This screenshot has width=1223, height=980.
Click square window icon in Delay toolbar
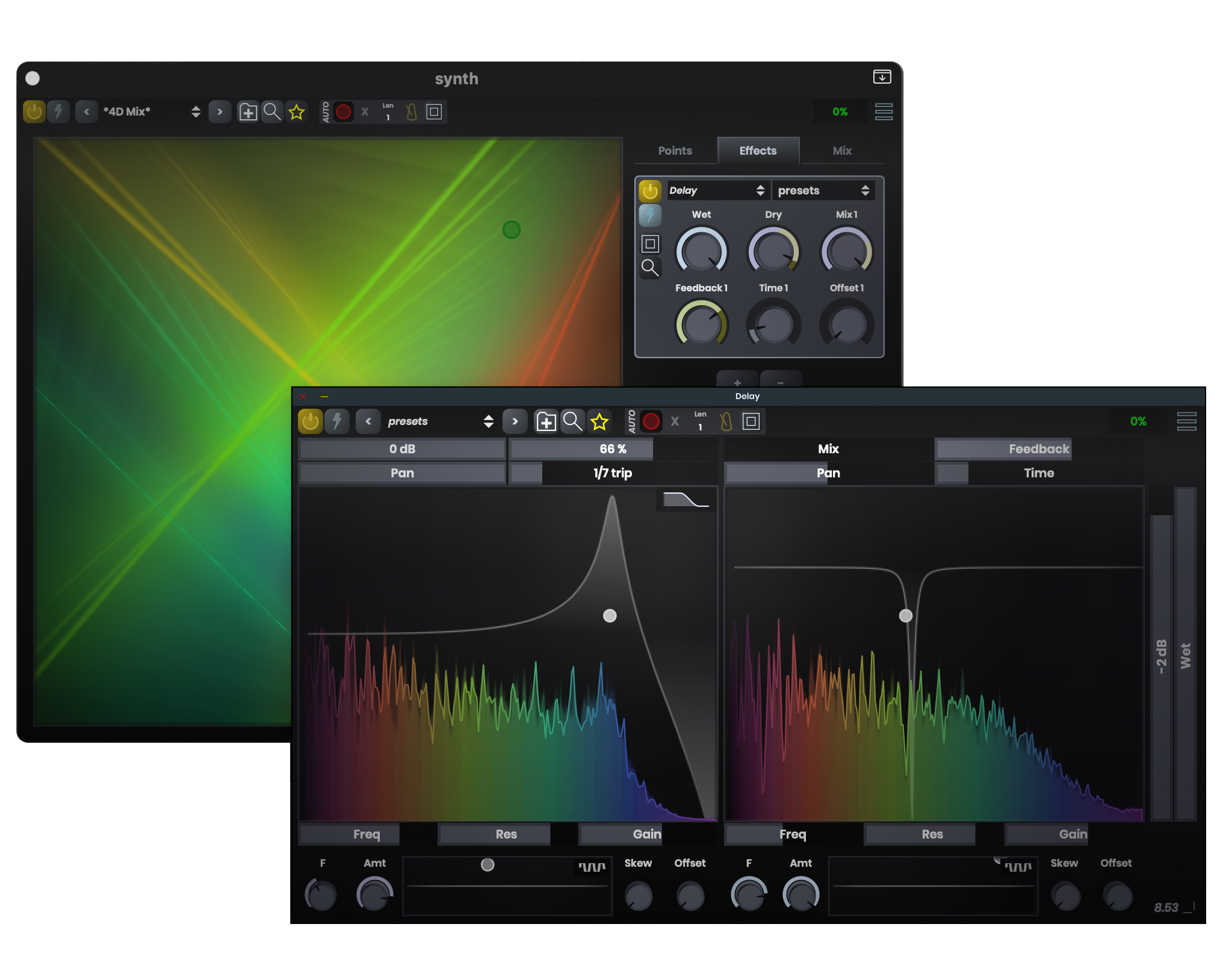pos(751,421)
